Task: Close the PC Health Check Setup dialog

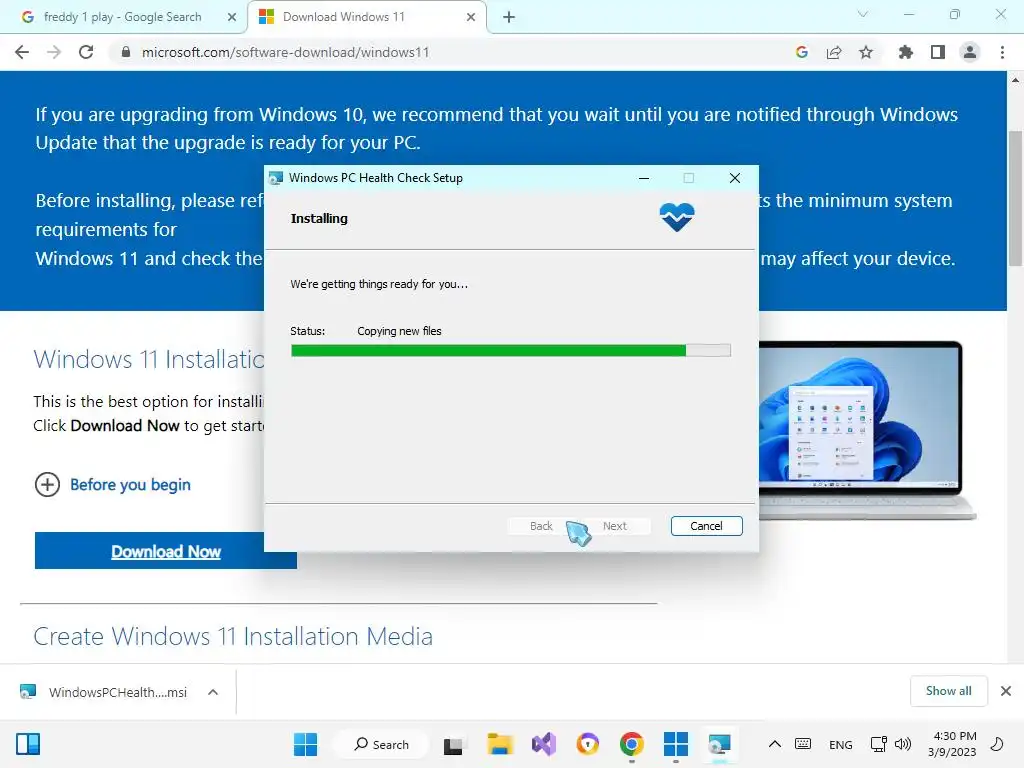Action: pyautogui.click(x=735, y=178)
